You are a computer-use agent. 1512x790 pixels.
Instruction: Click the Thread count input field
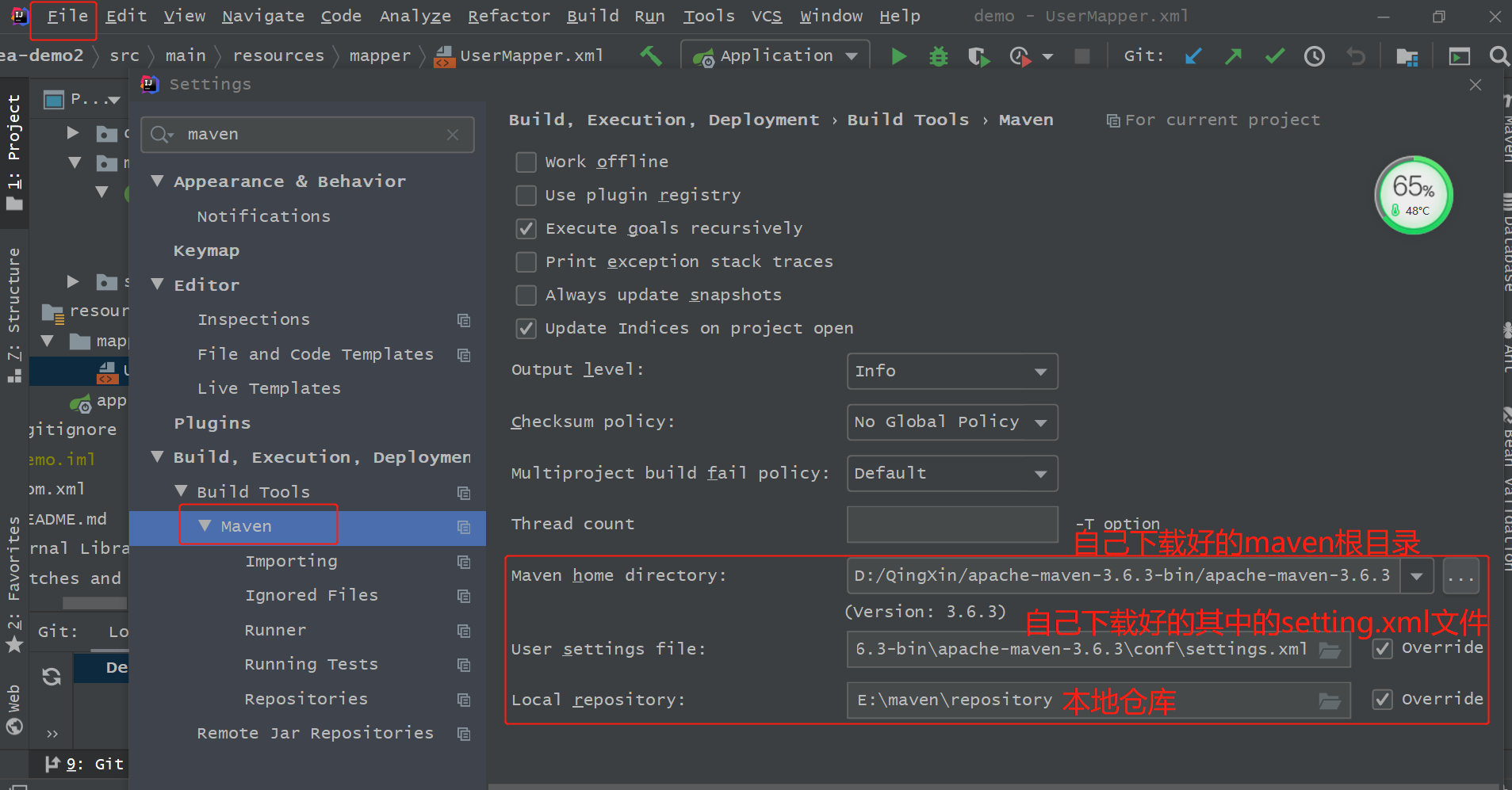pyautogui.click(x=952, y=525)
